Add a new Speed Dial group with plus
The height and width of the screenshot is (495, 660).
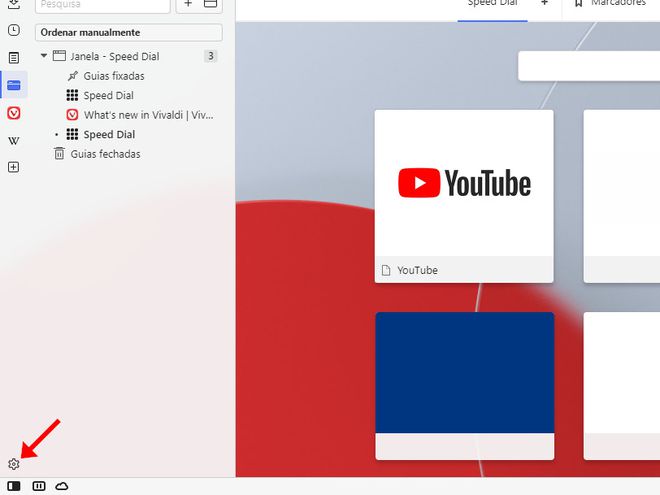click(544, 3)
